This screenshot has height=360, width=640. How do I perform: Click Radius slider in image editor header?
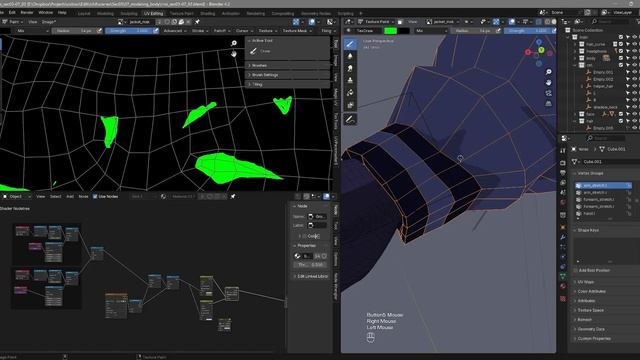[x=74, y=31]
